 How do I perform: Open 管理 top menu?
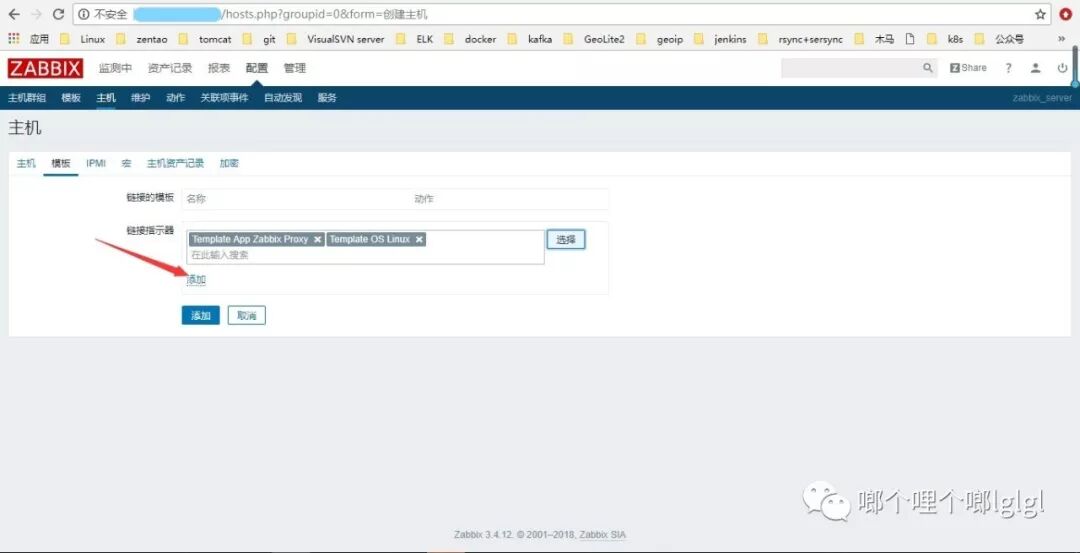tap(295, 68)
